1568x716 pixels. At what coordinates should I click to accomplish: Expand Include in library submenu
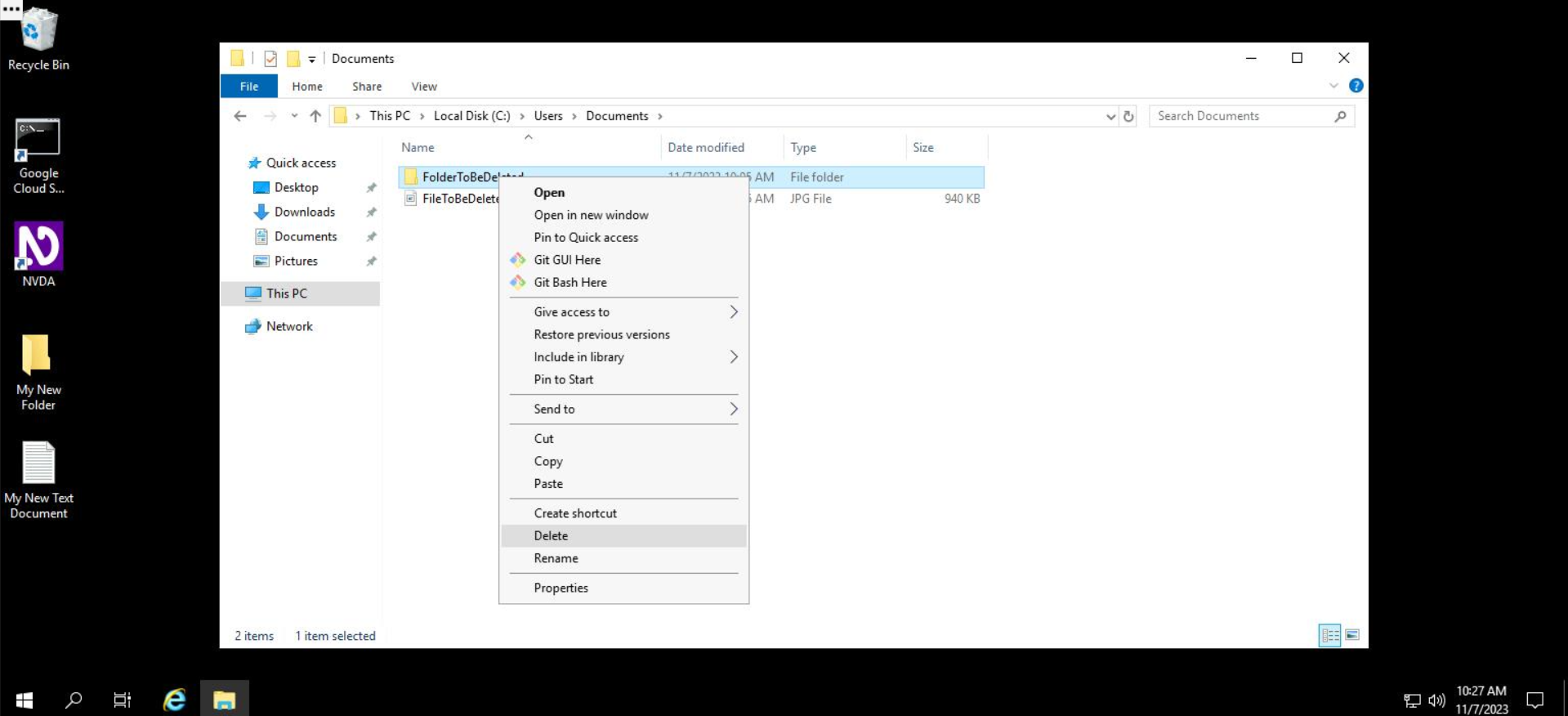623,357
